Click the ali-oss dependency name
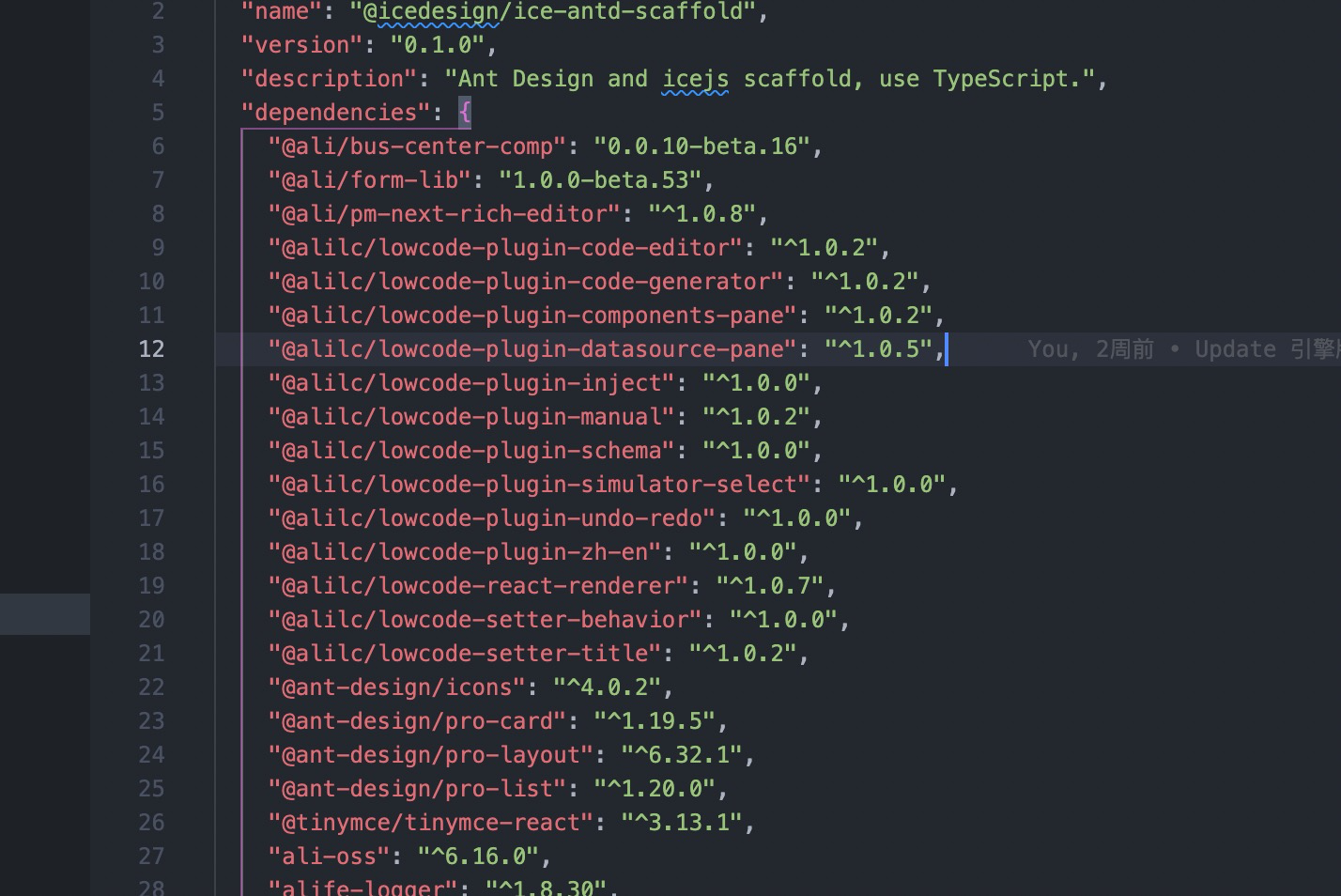Image resolution: width=1341 pixels, height=896 pixels. [330, 857]
